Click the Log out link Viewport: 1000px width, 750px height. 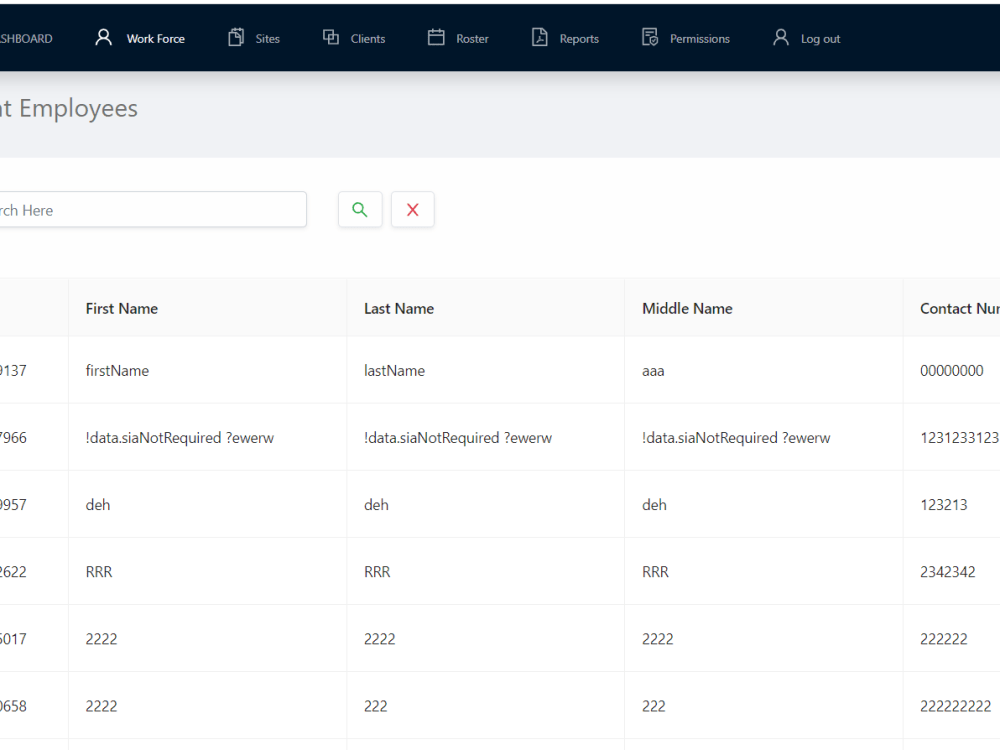(820, 39)
